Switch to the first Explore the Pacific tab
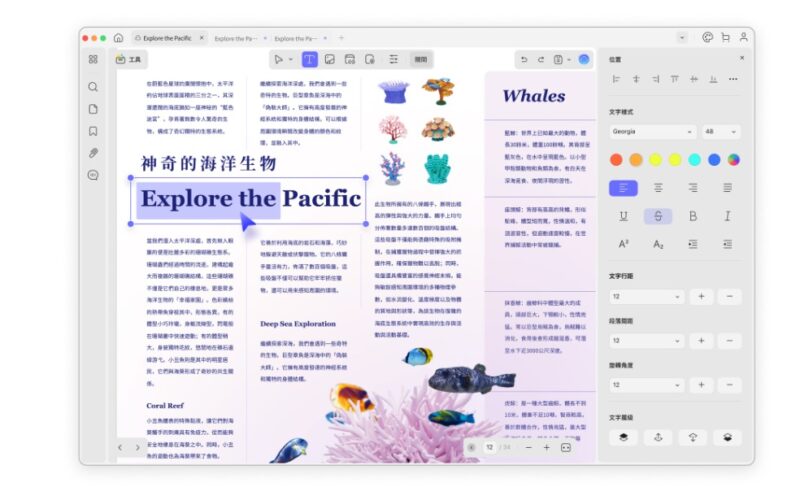 click(x=166, y=38)
